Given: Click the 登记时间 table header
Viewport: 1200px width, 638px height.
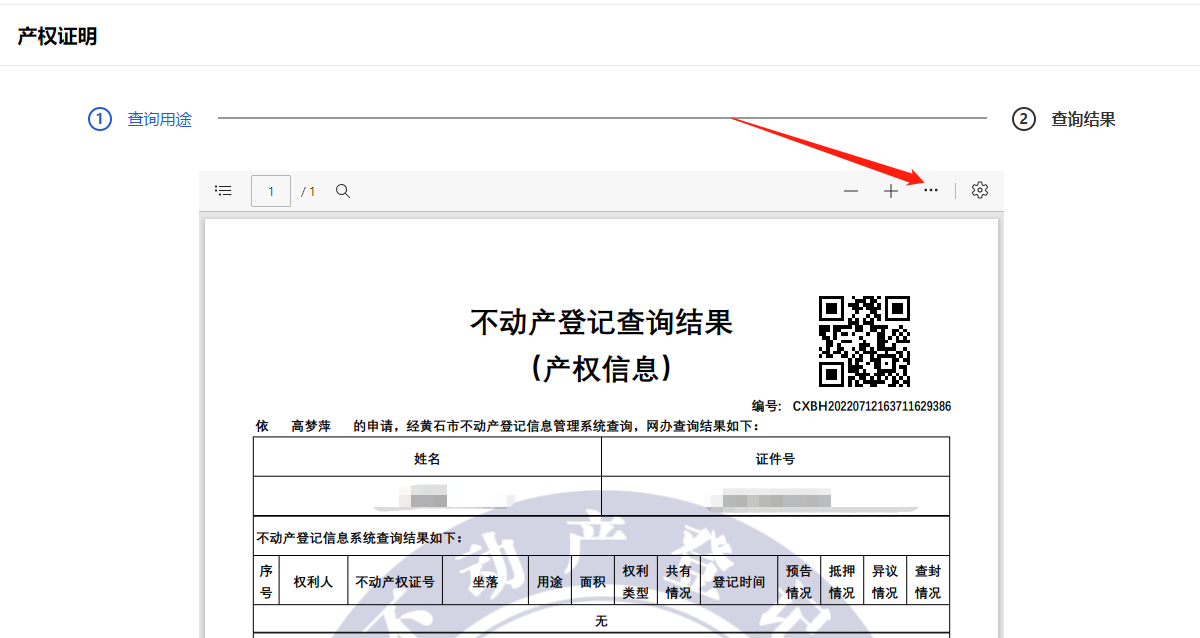Looking at the screenshot, I should point(739,582).
